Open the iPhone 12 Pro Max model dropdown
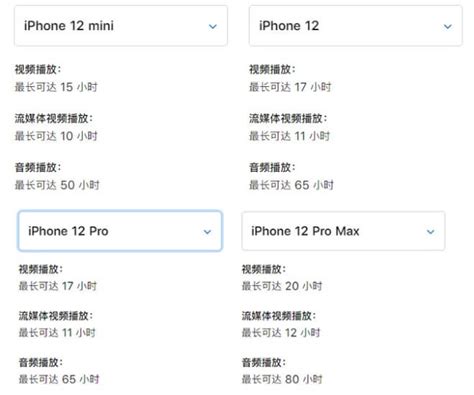This screenshot has width=474, height=395. pos(343,231)
